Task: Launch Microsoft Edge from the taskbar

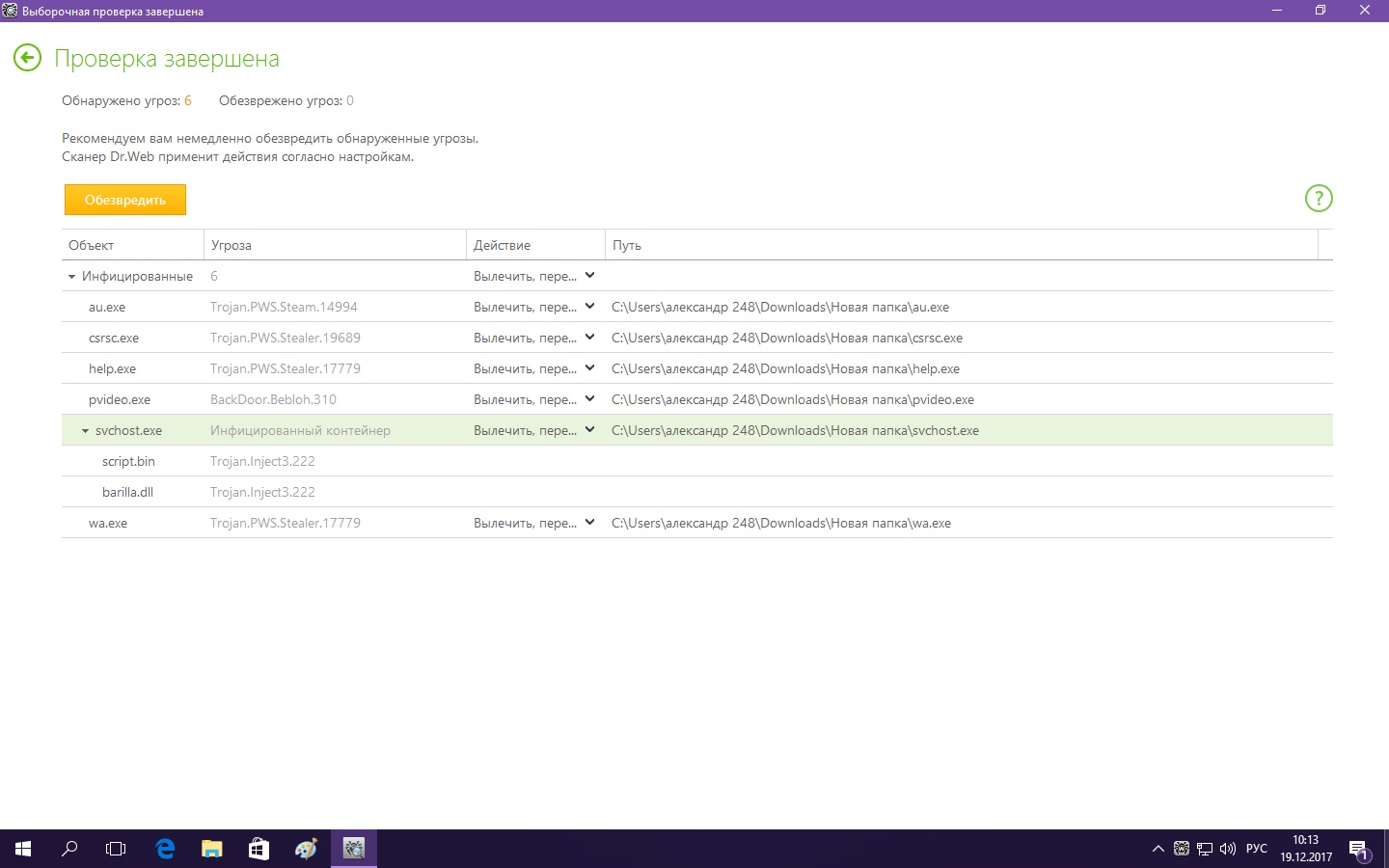Action: coord(165,849)
